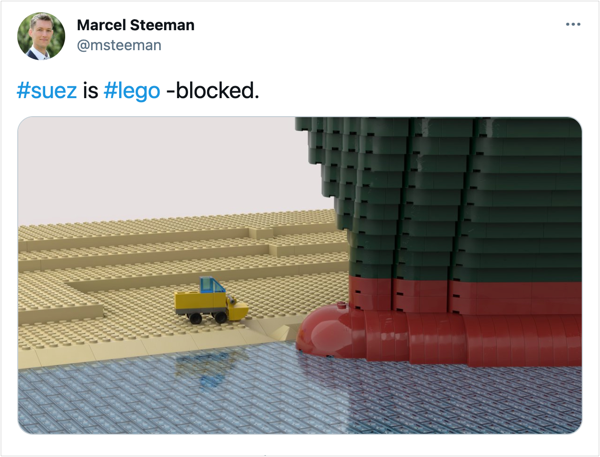Click the yellow Lego excavator truck
This screenshot has height=457, width=600.
coord(211,301)
